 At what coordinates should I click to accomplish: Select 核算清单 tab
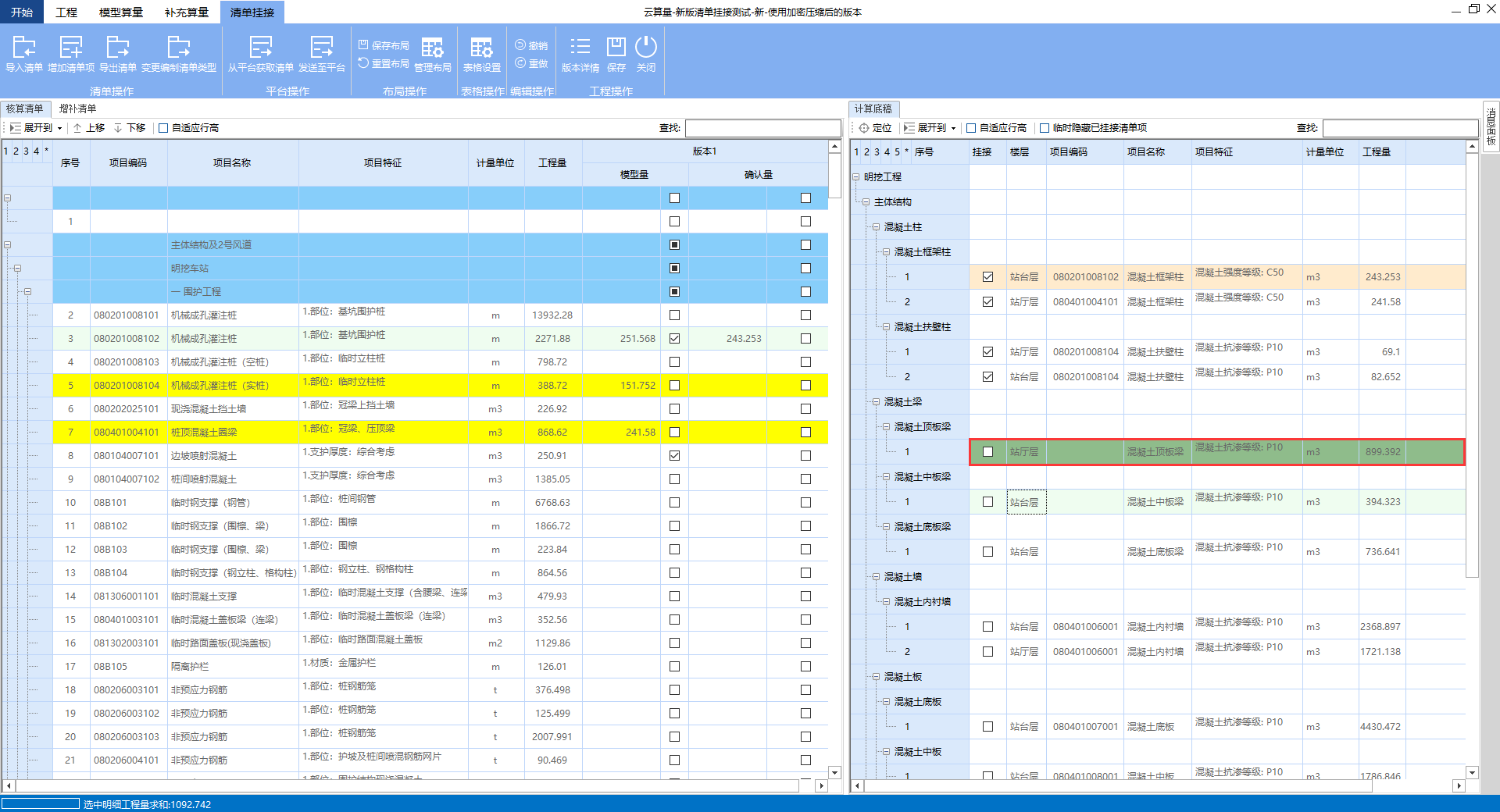point(25,109)
